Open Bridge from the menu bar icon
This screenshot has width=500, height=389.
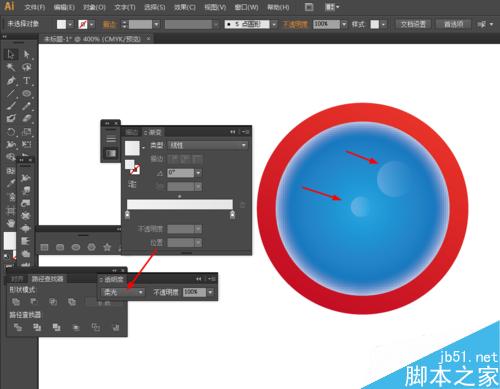[309, 7]
